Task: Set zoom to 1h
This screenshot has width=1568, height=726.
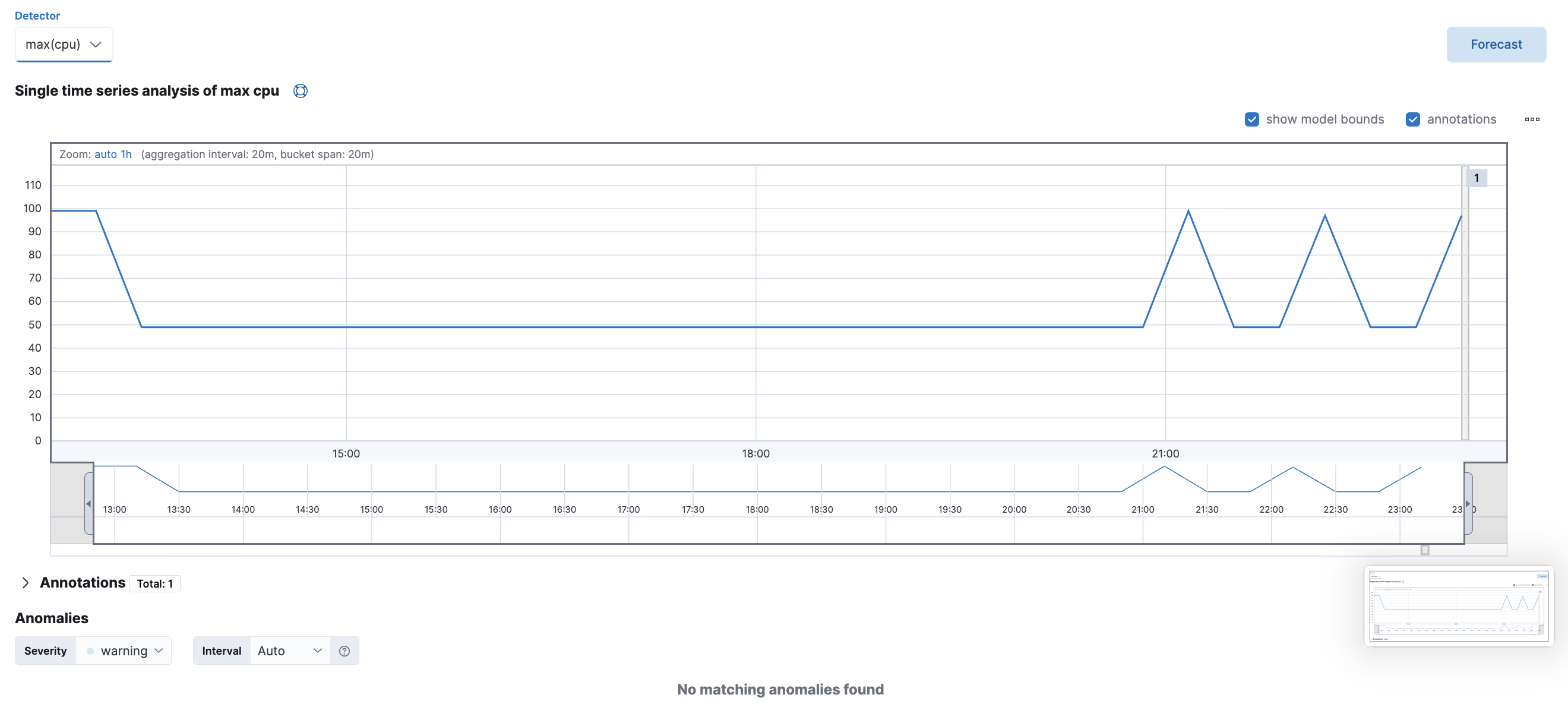Action: pyautogui.click(x=126, y=154)
